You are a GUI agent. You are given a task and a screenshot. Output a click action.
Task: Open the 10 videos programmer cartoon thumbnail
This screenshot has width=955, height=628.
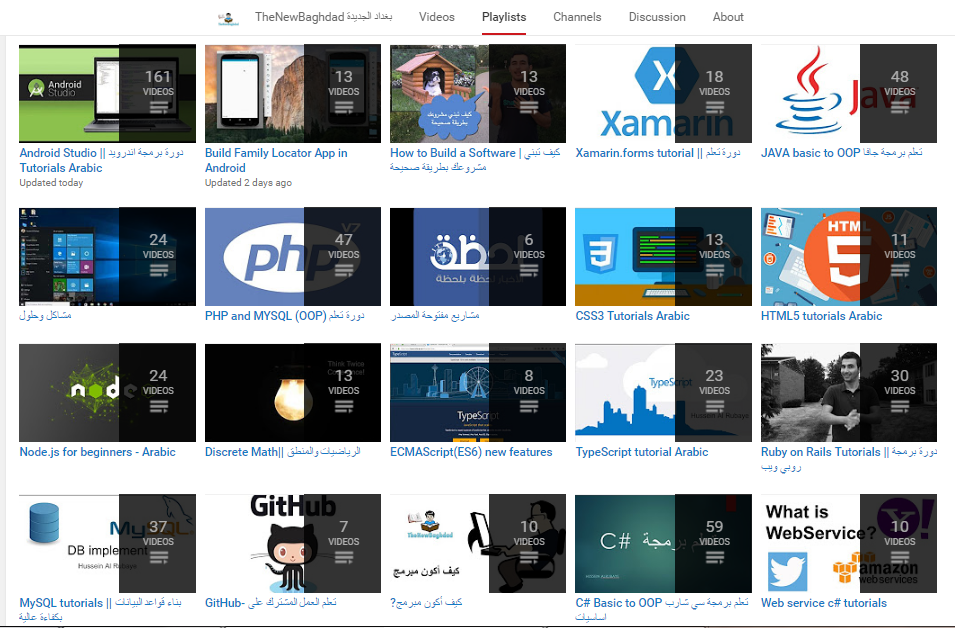tap(478, 543)
